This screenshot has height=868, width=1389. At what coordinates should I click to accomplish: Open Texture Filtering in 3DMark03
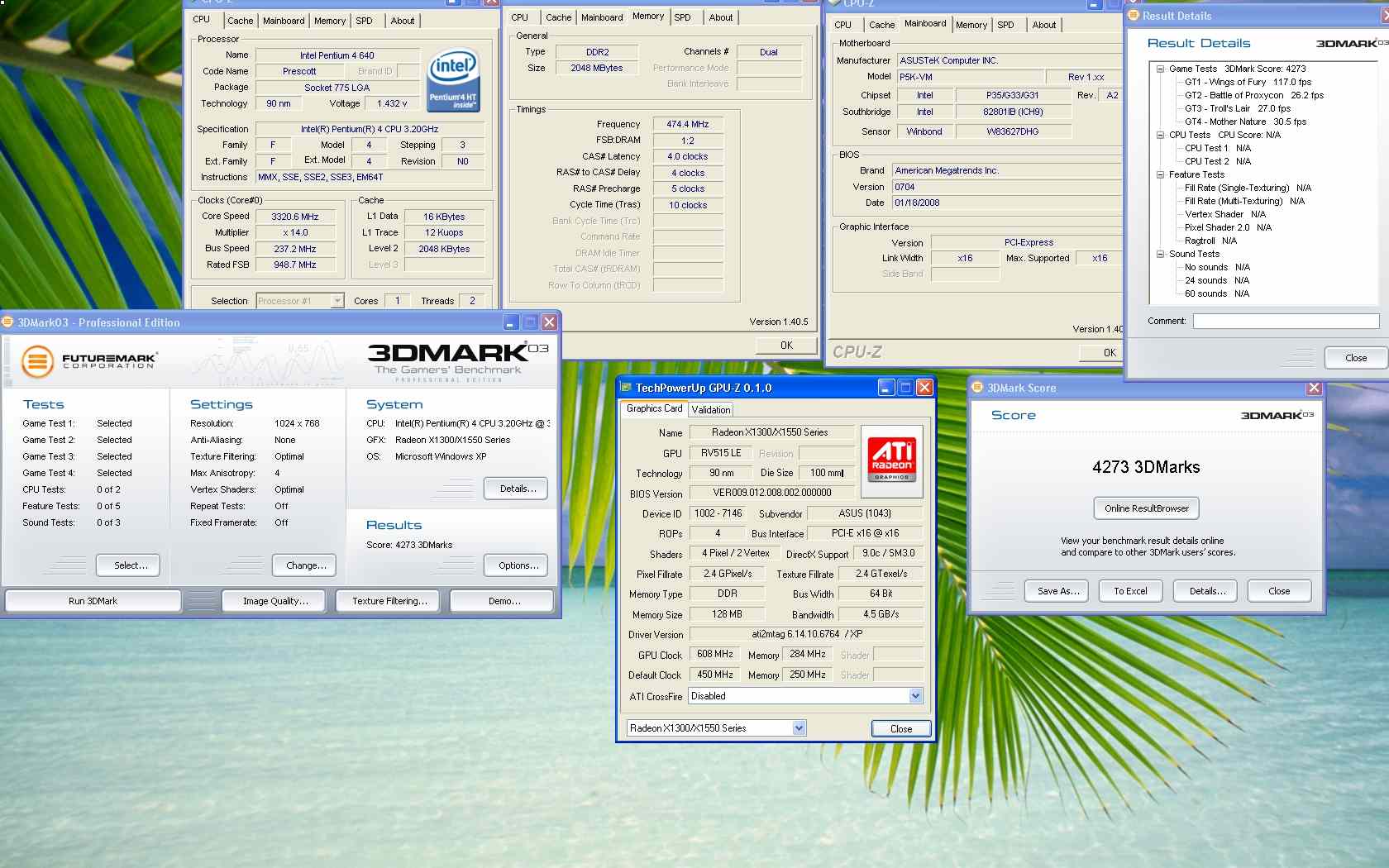coord(389,601)
